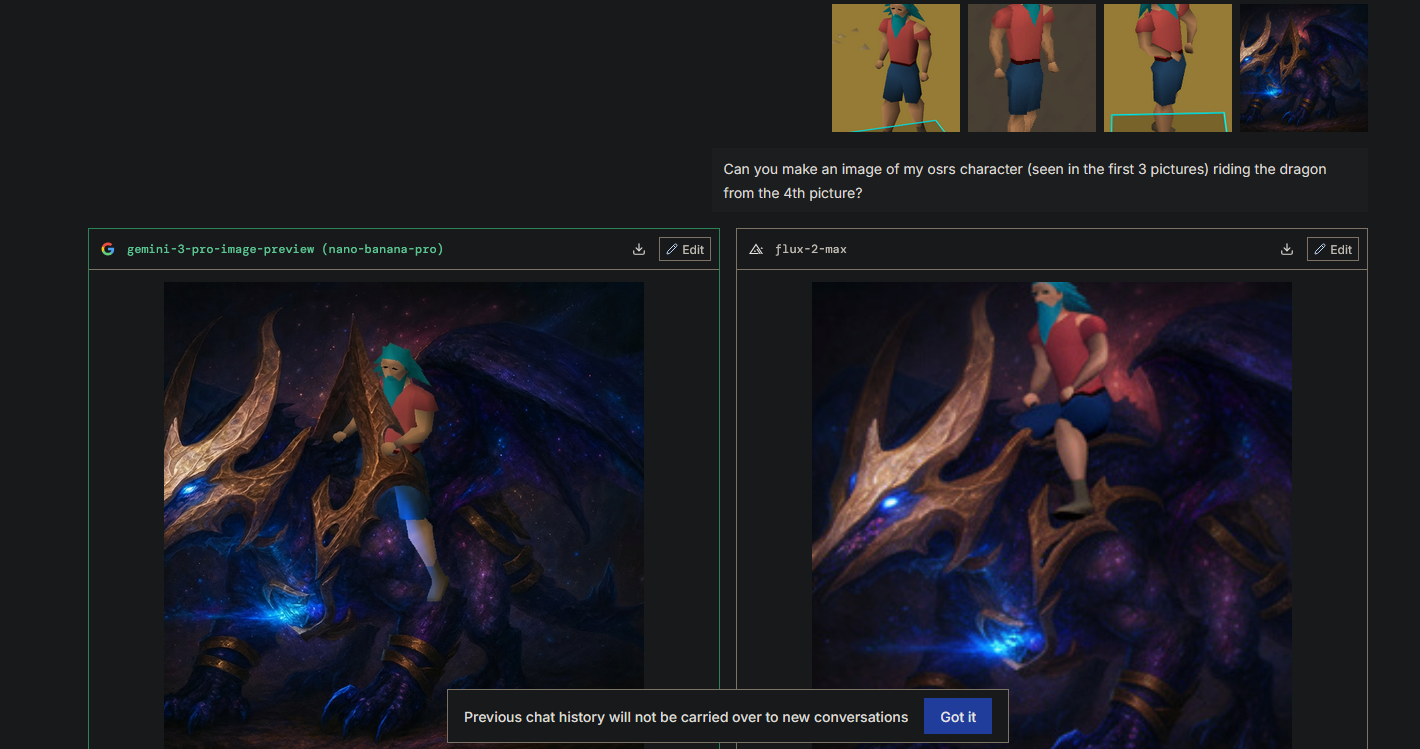
Task: Edit the flux-2-max output
Action: (1333, 249)
